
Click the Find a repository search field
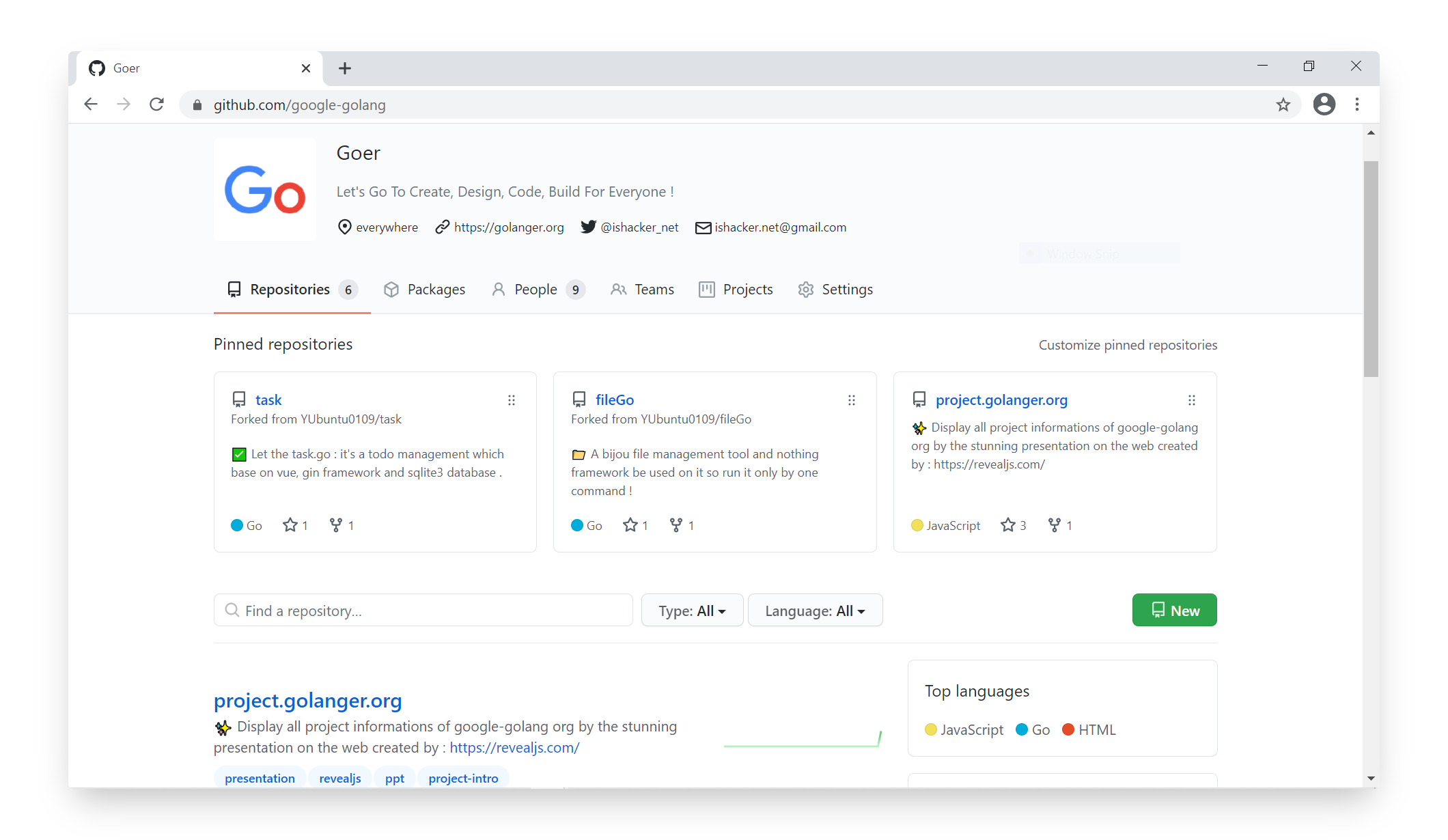(x=423, y=611)
